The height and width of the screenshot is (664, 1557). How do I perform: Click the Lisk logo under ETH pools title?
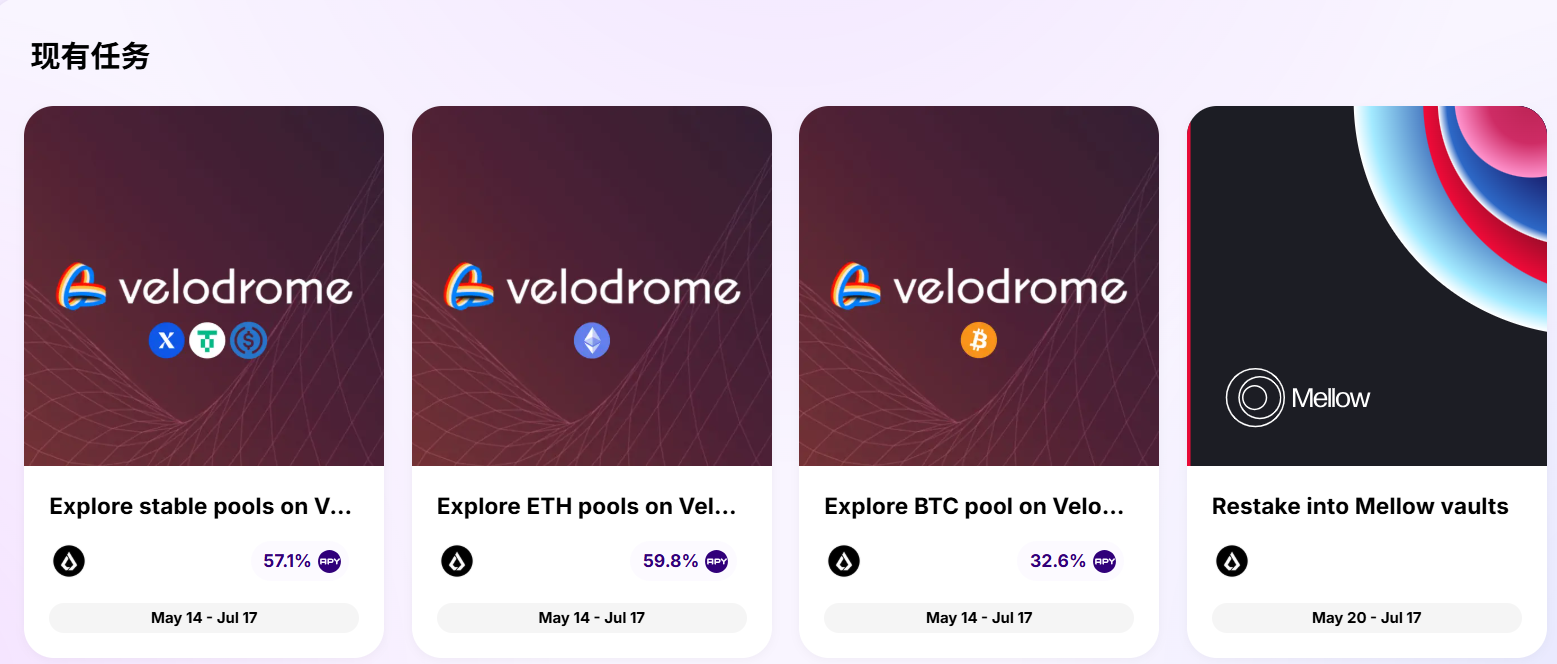tap(457, 561)
